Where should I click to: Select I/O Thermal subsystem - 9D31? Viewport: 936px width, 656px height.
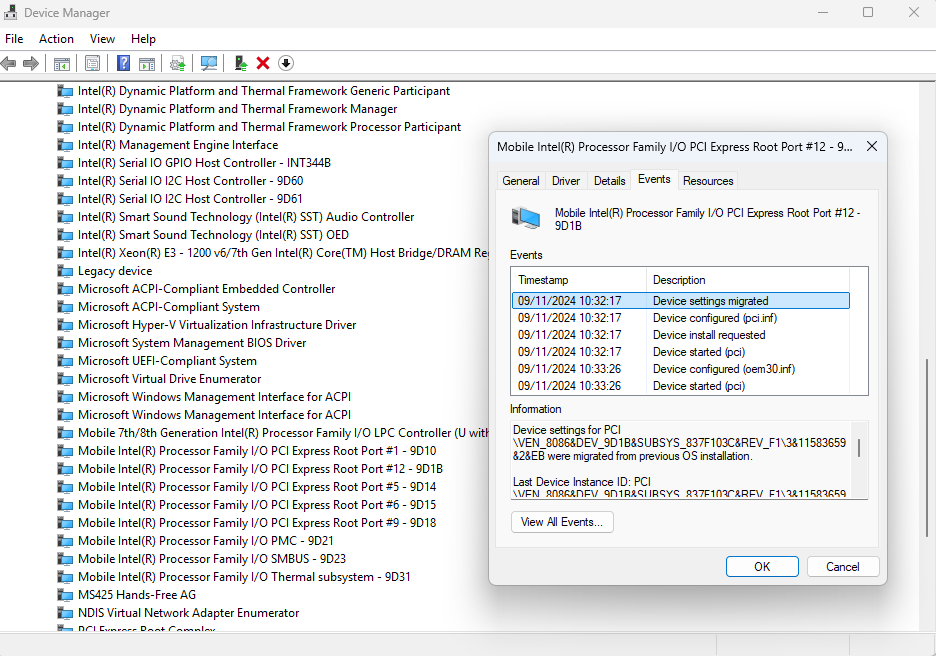(244, 577)
